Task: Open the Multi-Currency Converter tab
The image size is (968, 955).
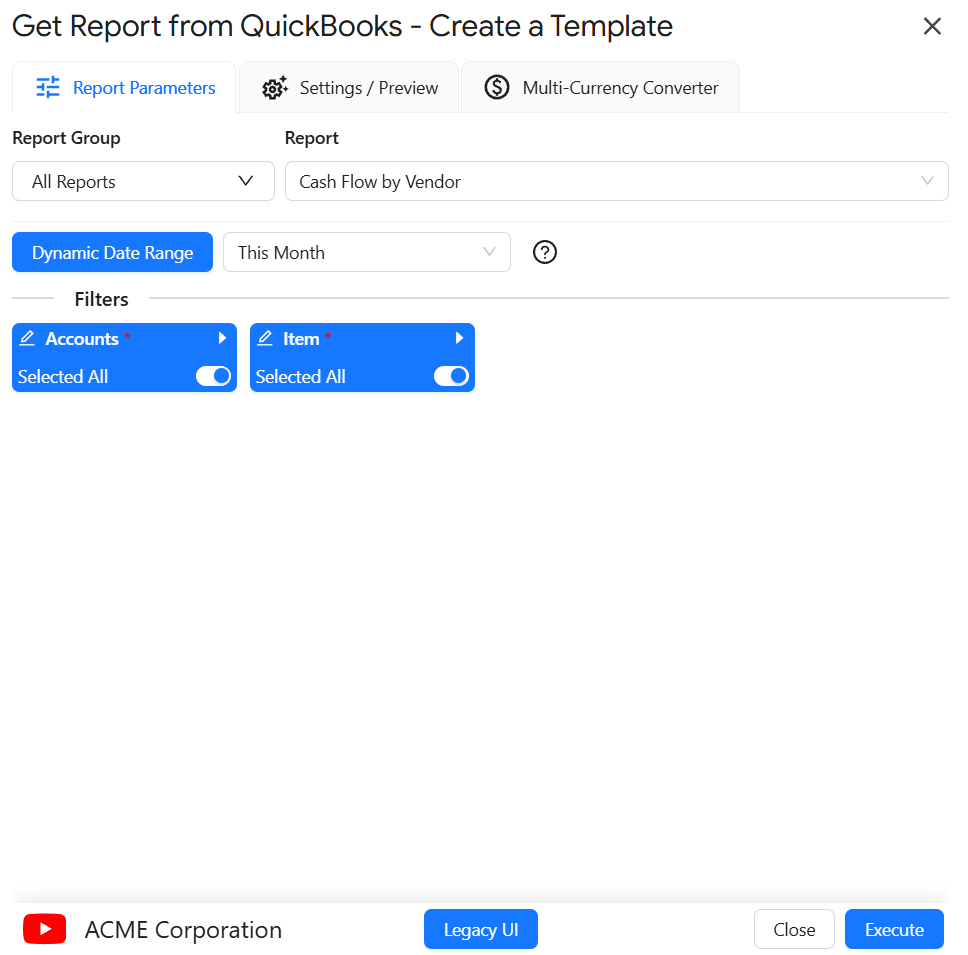Action: pyautogui.click(x=600, y=88)
